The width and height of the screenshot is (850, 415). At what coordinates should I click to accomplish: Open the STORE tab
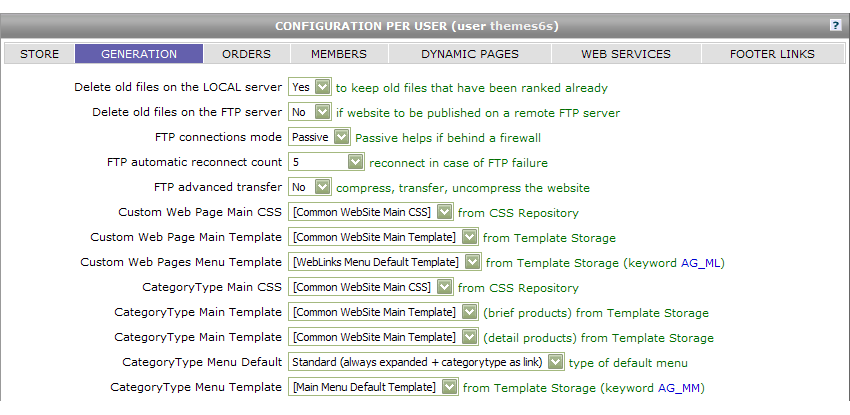click(39, 54)
